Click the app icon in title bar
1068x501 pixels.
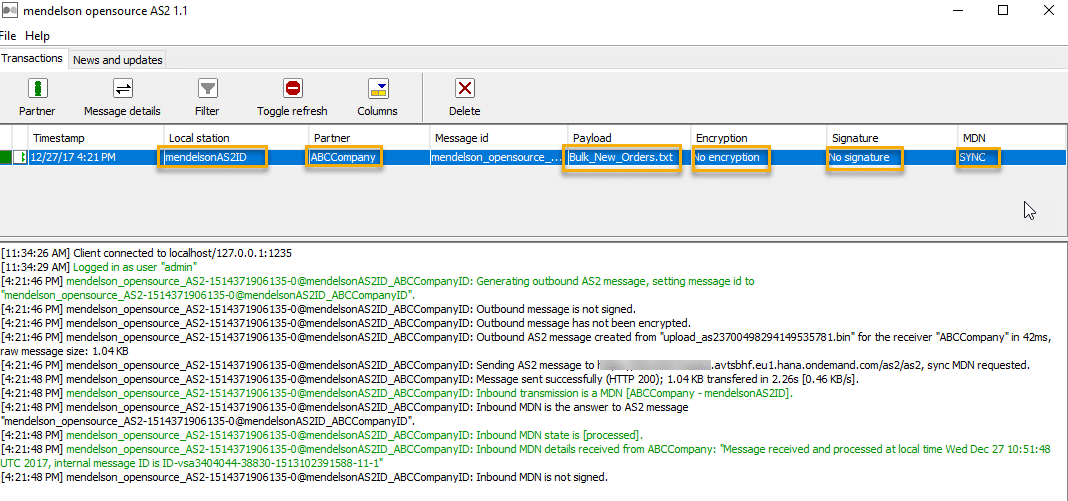10,10
